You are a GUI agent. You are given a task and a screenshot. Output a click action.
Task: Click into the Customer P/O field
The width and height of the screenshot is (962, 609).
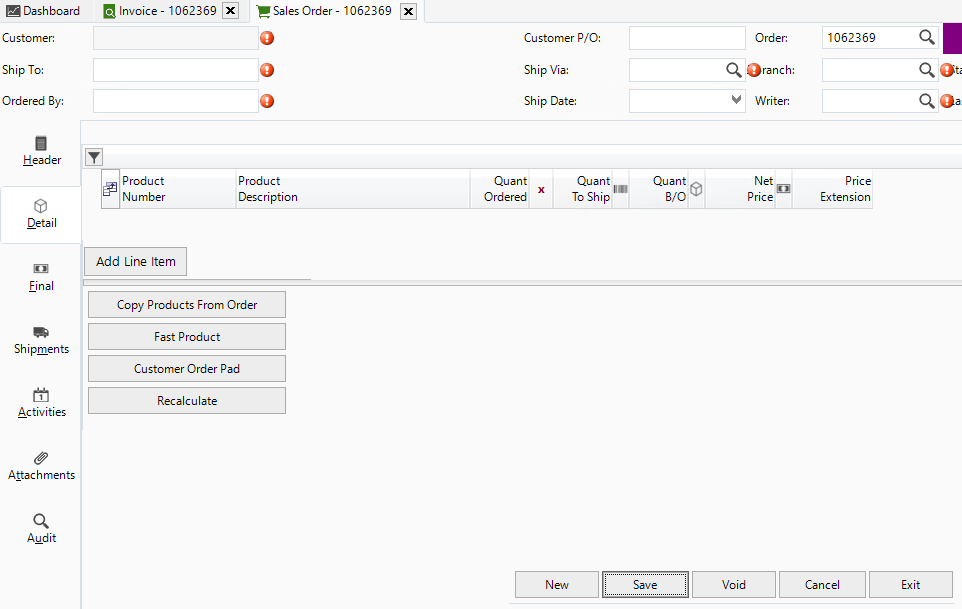[687, 38]
